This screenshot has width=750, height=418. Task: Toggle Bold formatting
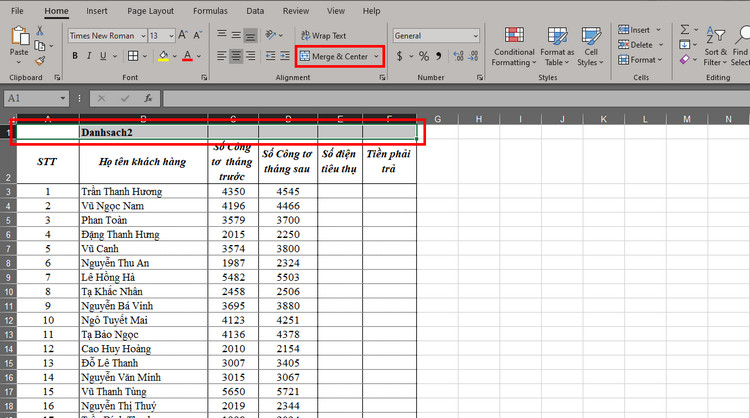pyautogui.click(x=75, y=56)
